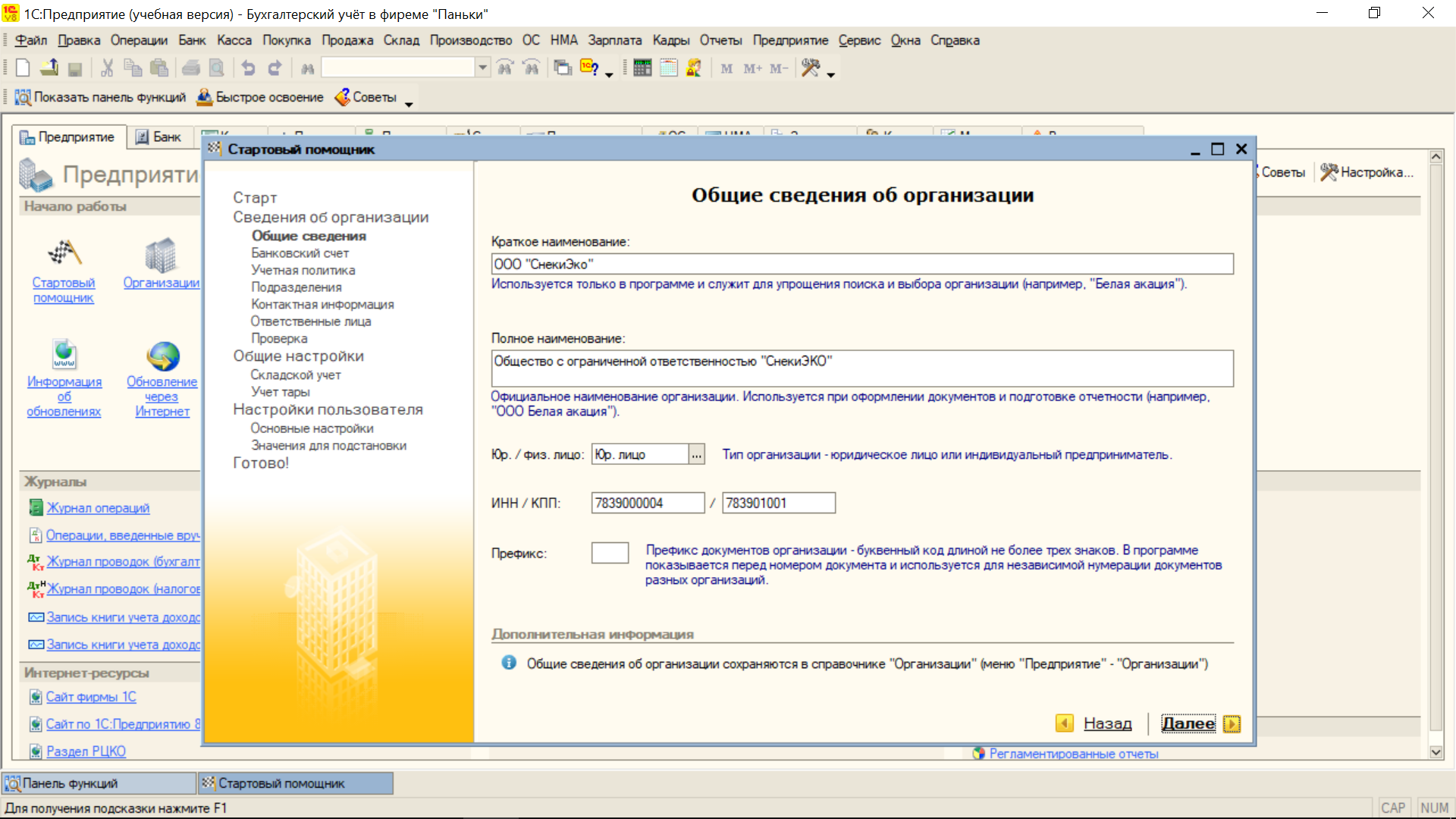This screenshot has width=1456, height=819.
Task: Switch to the Банк tab
Action: coord(158,137)
